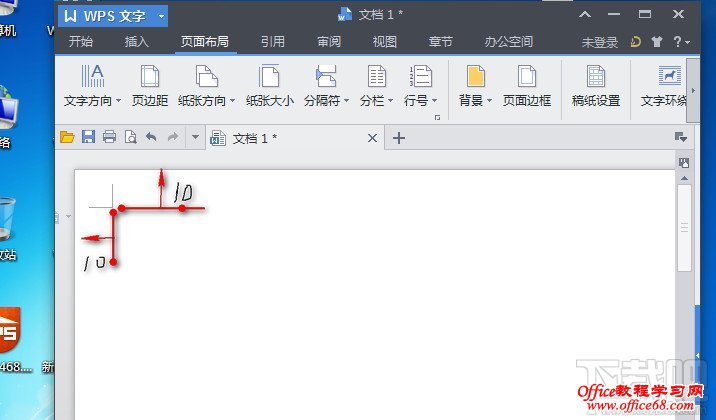Go to the 审阅 tab

point(329,42)
